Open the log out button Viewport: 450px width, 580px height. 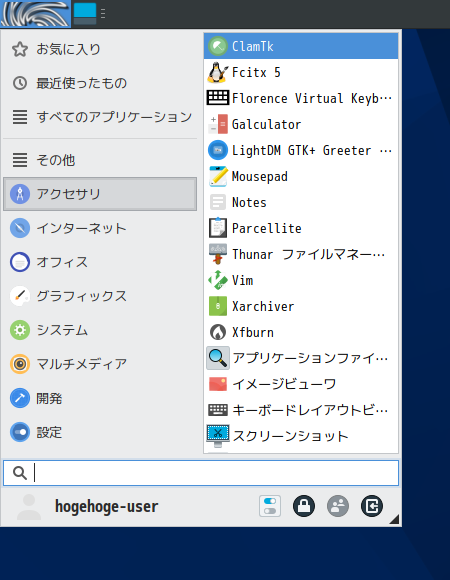click(372, 506)
